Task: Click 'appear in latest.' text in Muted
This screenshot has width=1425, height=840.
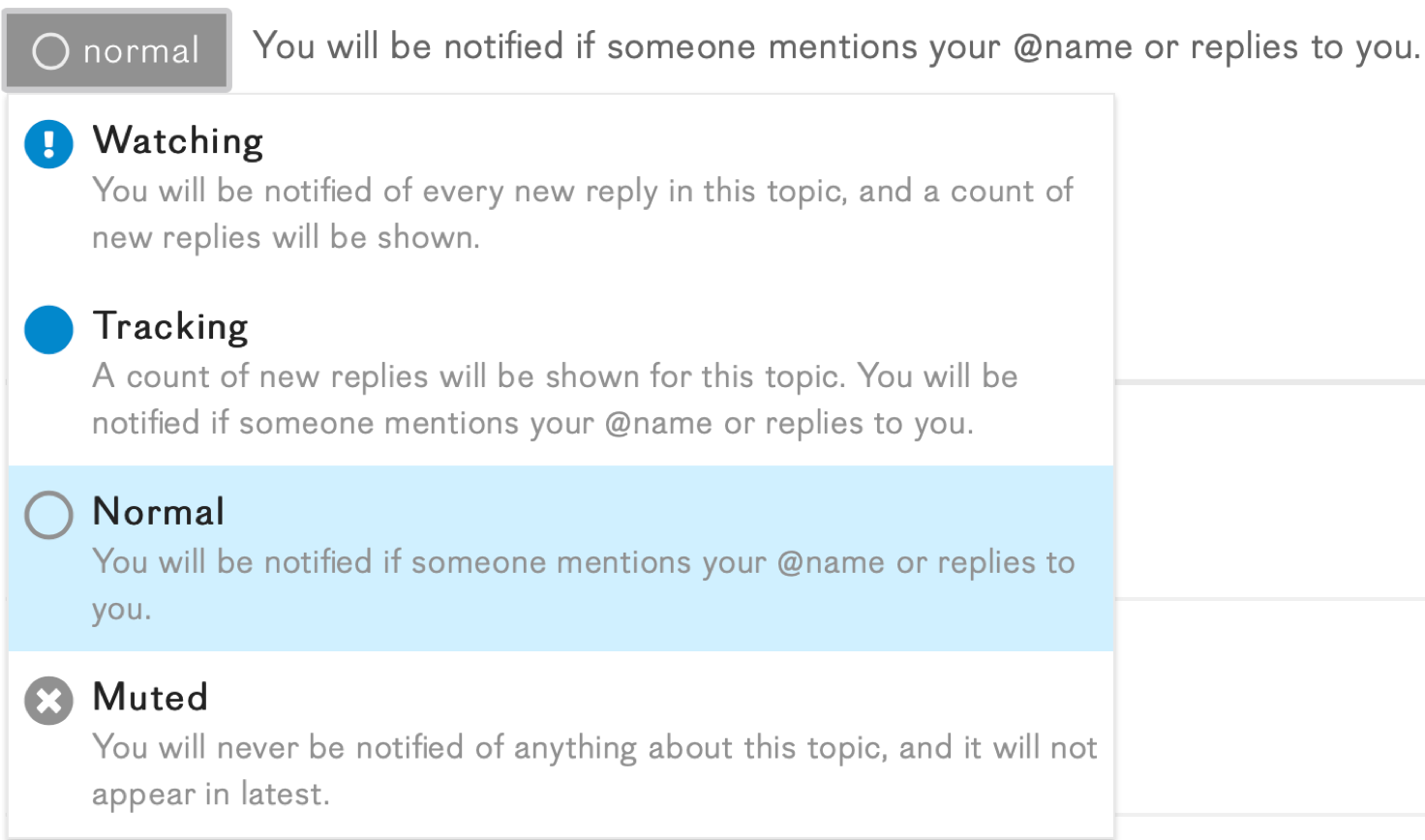Action: (211, 795)
